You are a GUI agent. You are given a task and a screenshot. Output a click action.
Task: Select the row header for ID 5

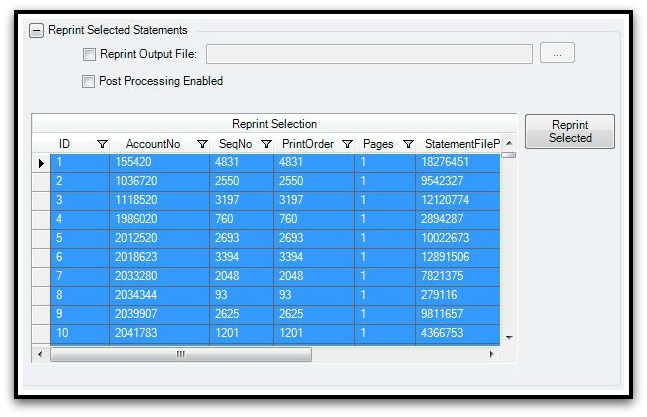coord(41,239)
